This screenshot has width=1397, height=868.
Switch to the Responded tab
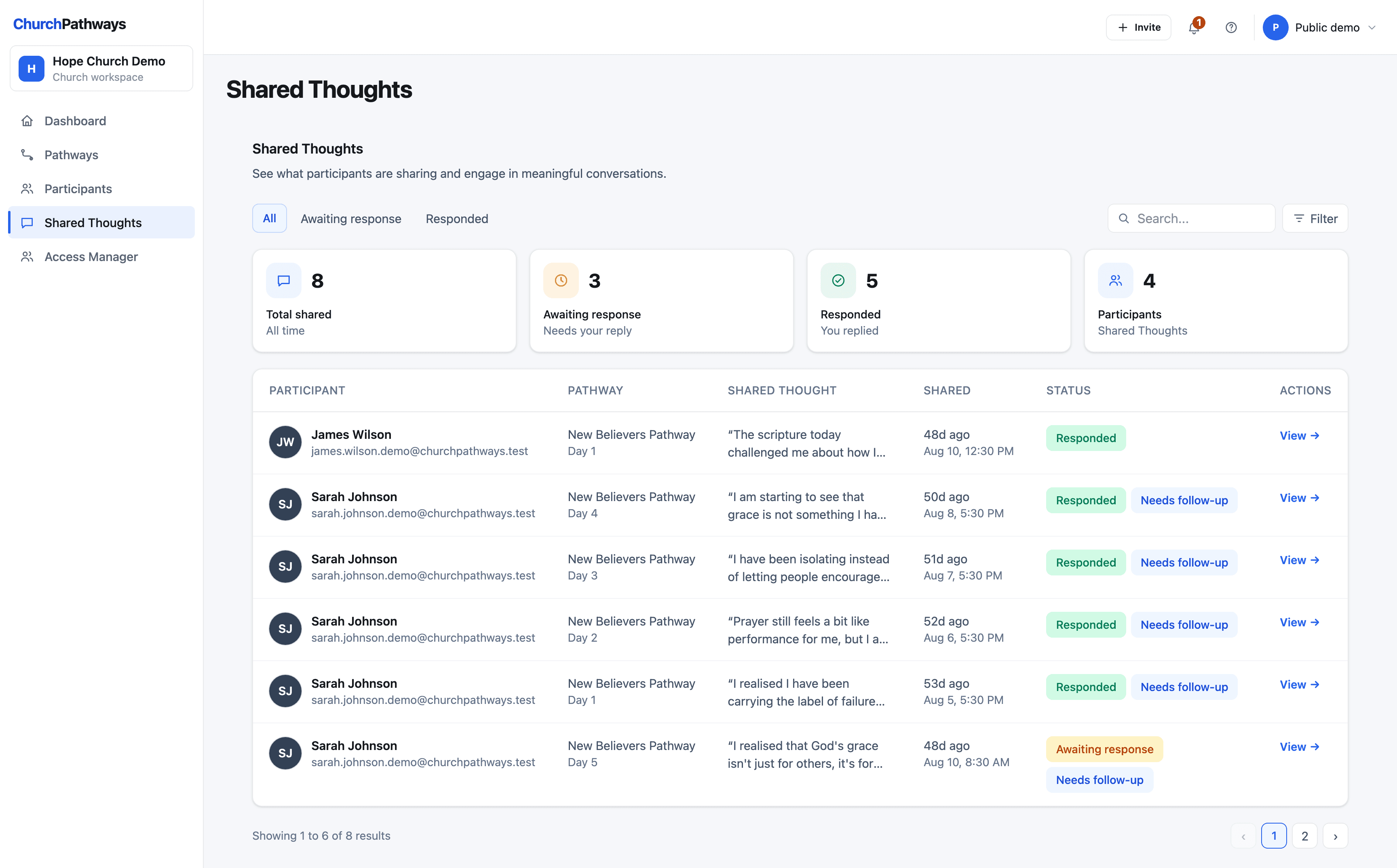click(x=457, y=219)
